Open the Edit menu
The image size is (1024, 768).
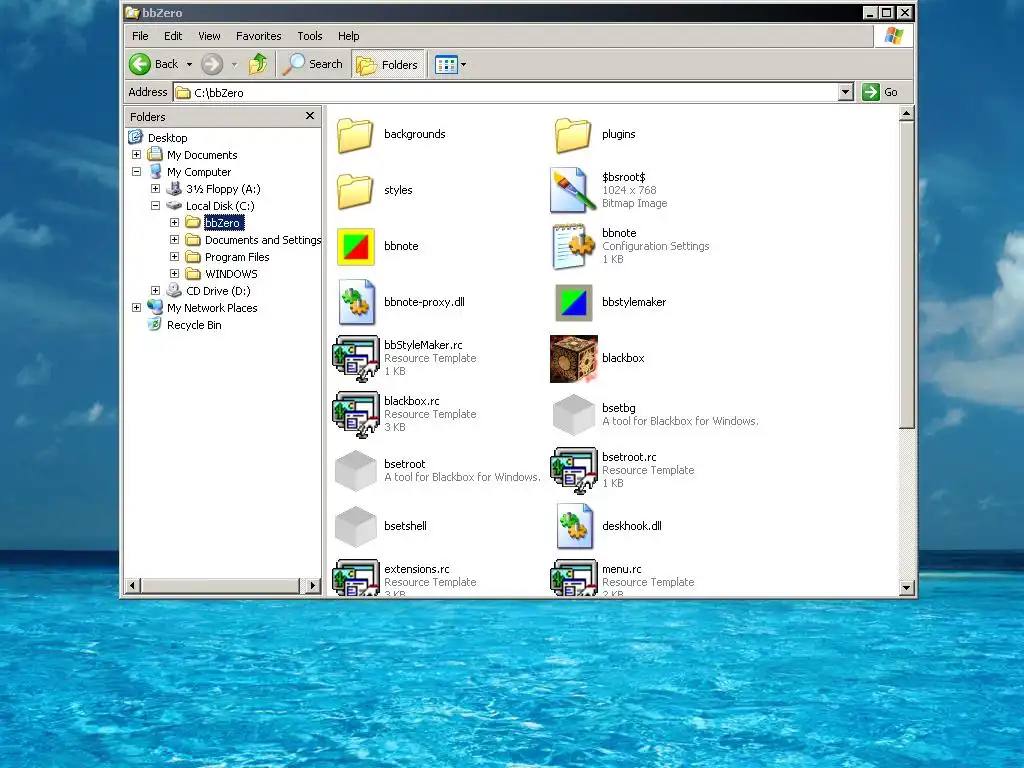[173, 36]
